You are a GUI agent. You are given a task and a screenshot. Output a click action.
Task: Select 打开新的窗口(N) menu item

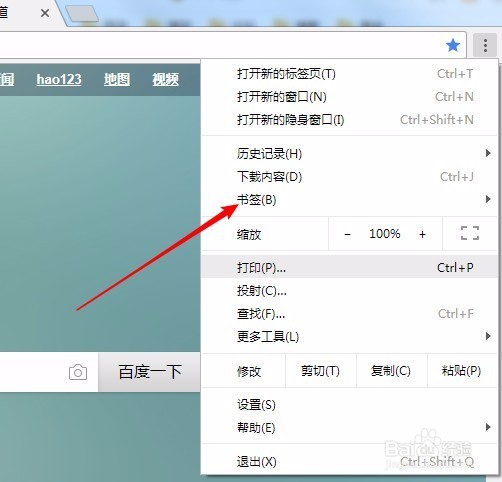349,97
